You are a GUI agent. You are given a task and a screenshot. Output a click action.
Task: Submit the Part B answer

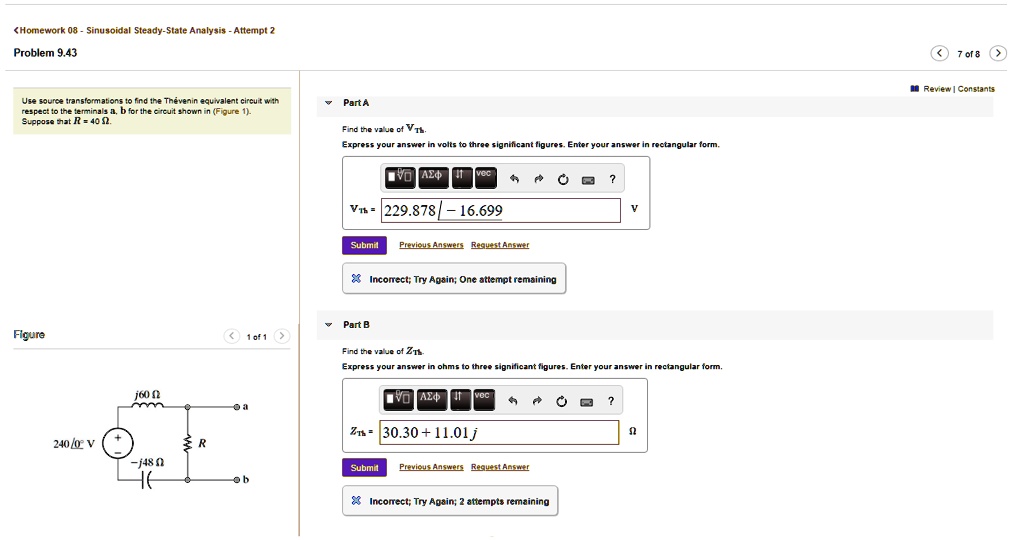(364, 467)
